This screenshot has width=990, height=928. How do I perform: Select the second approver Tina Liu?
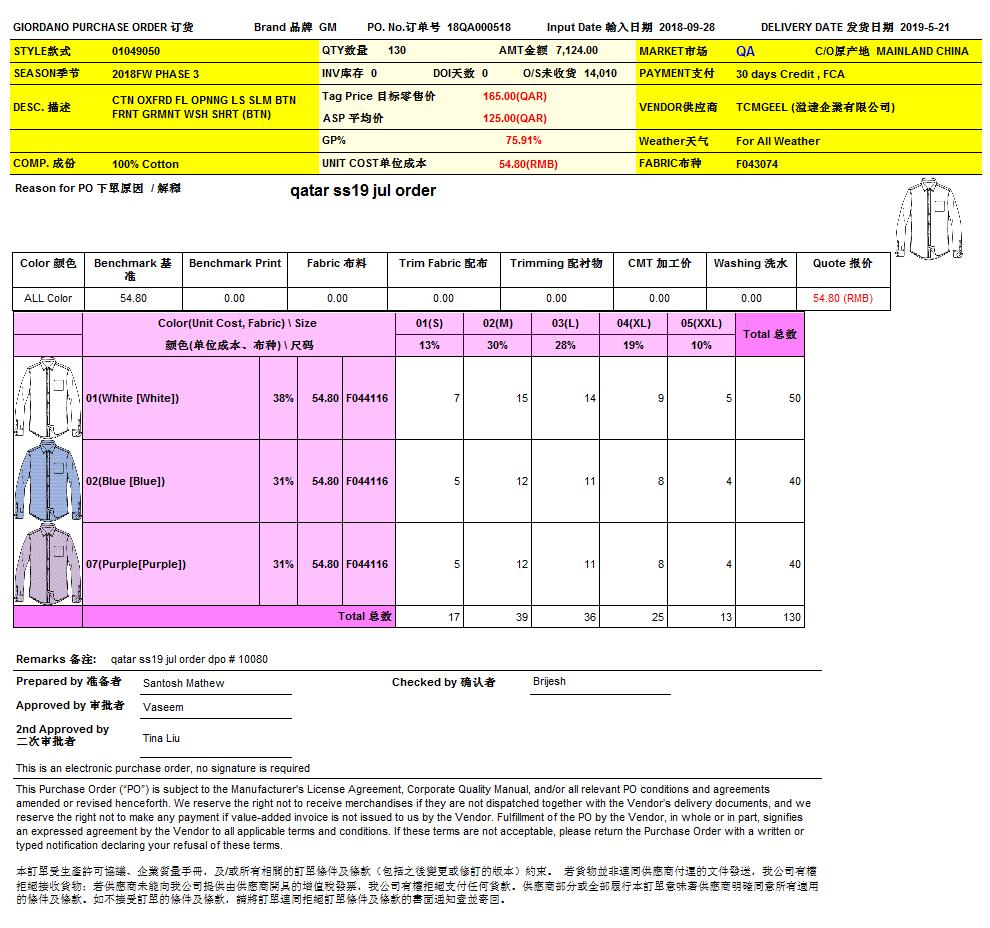(161, 738)
